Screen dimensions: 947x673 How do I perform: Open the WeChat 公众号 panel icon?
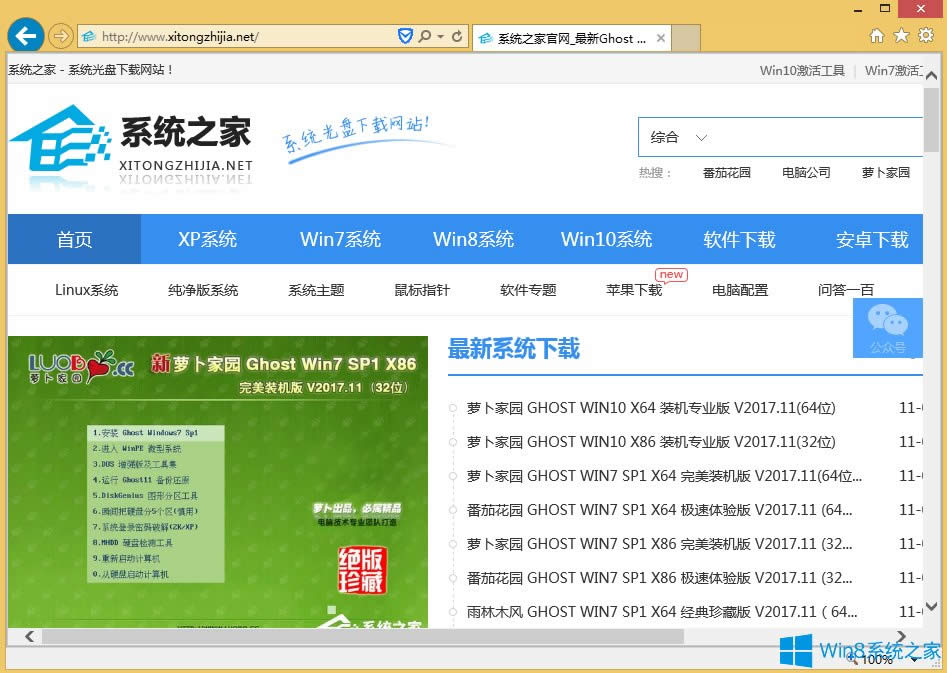(x=888, y=329)
